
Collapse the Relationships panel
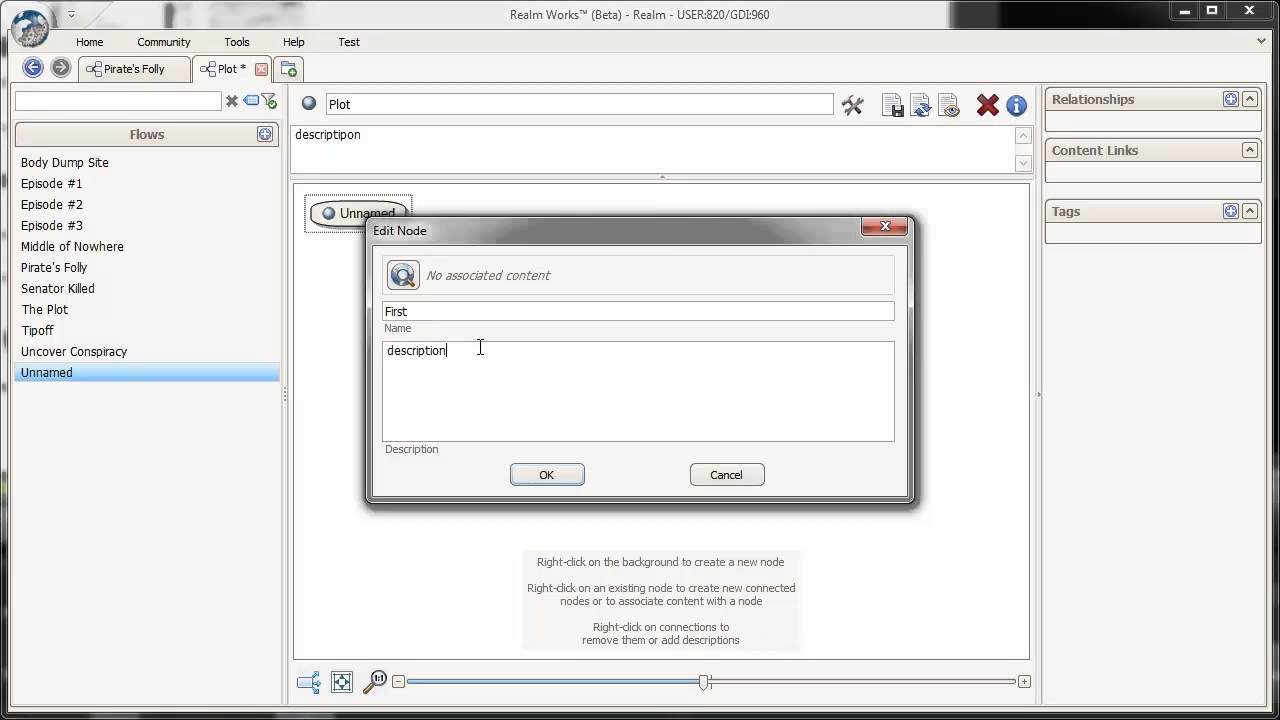click(1250, 99)
